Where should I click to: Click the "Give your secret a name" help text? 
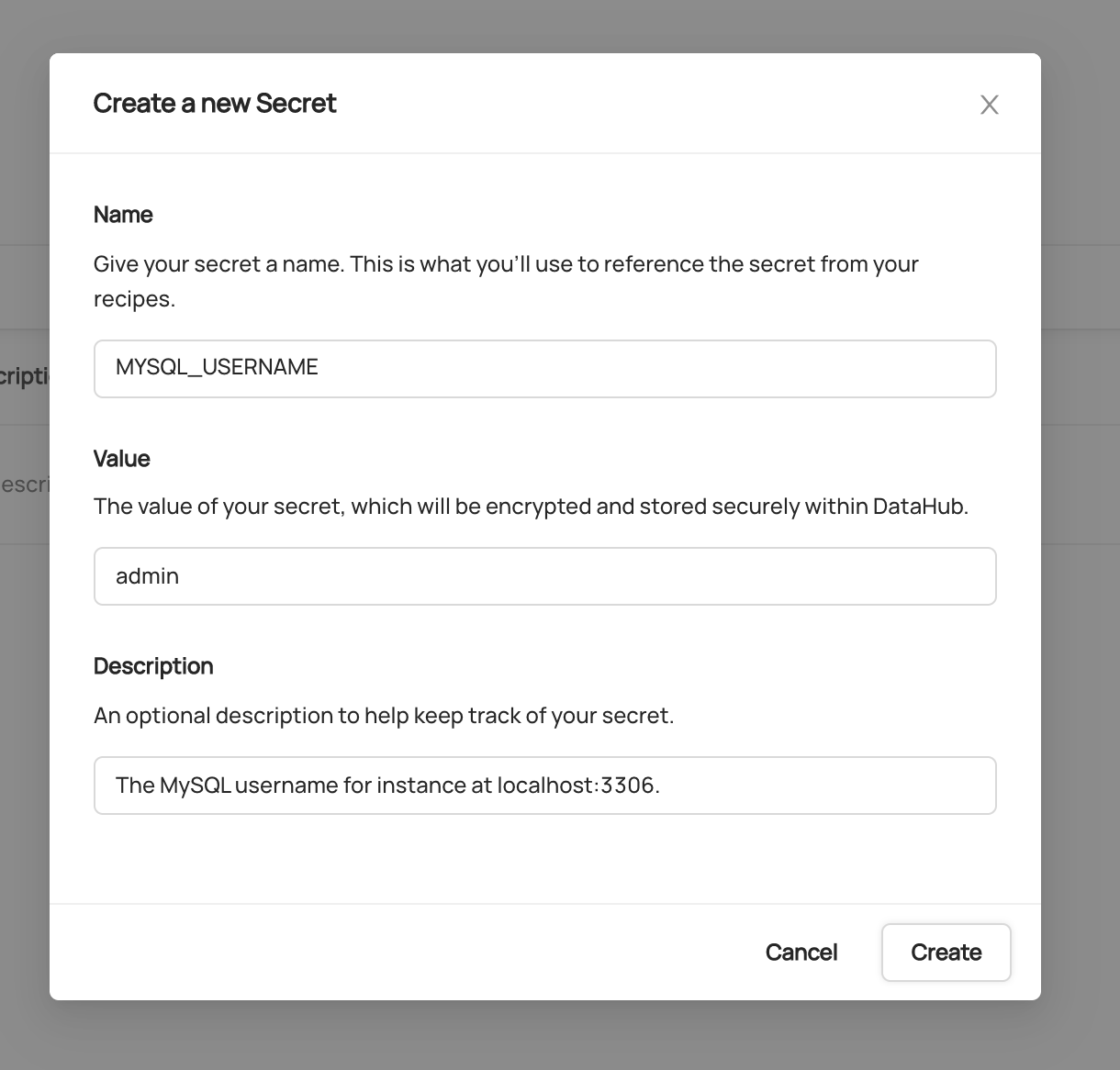505,264
